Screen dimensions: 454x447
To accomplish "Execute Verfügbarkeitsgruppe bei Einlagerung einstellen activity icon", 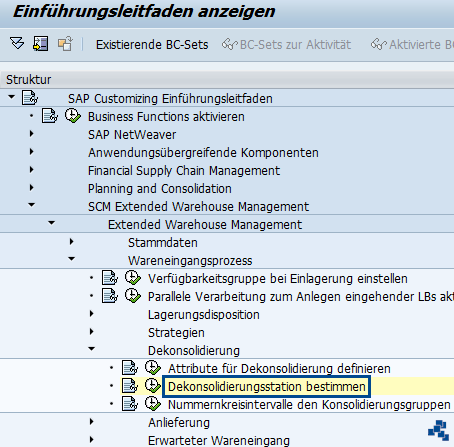I will (133, 278).
